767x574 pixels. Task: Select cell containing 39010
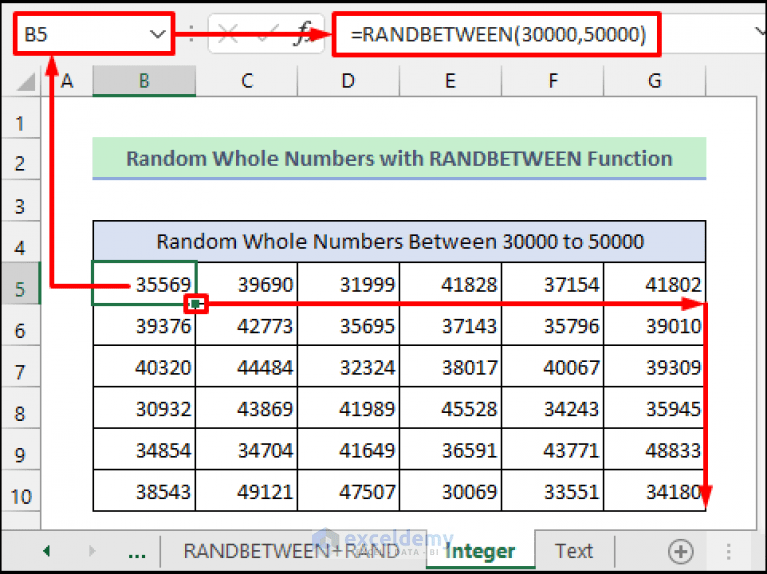[655, 325]
